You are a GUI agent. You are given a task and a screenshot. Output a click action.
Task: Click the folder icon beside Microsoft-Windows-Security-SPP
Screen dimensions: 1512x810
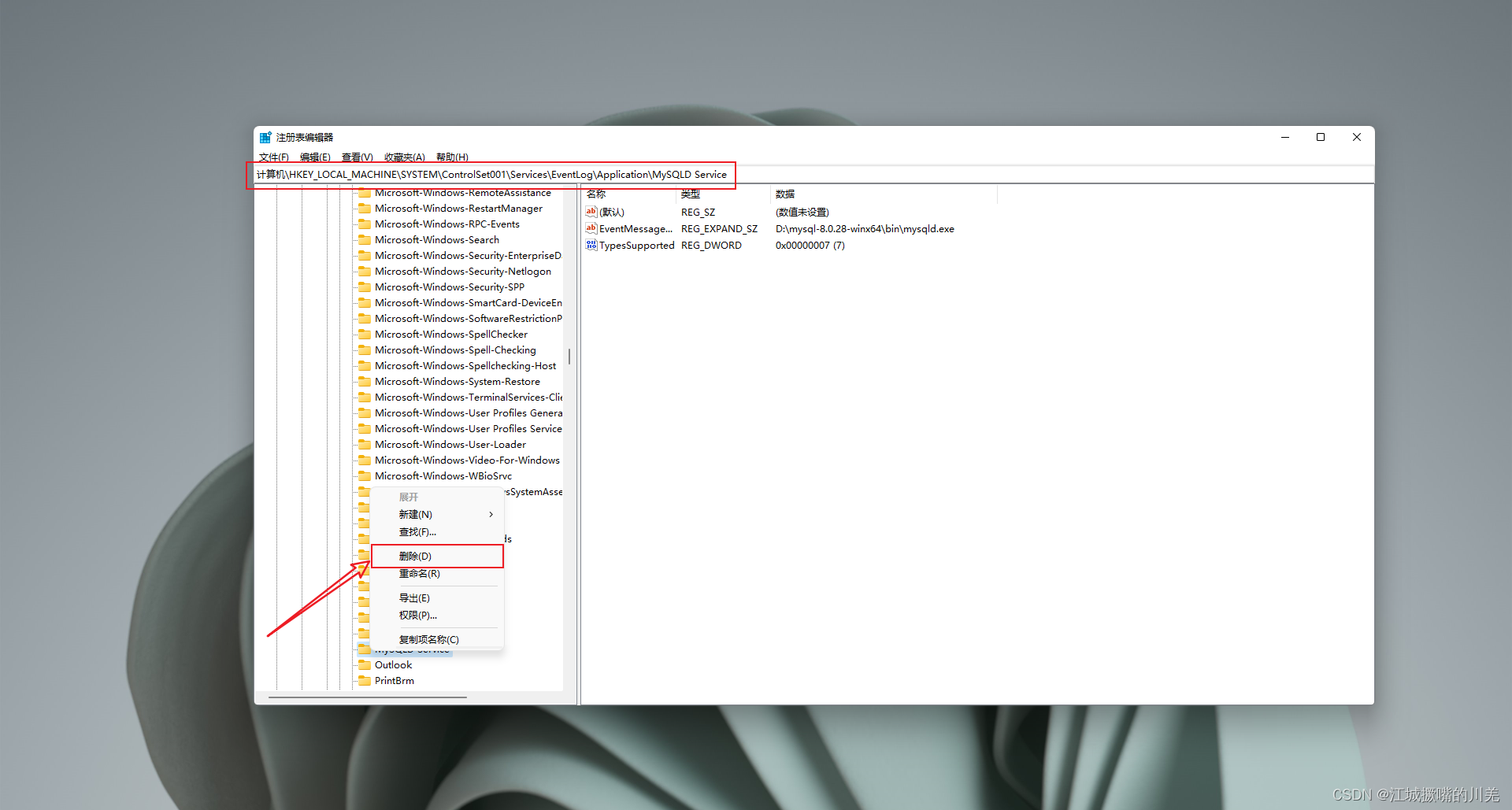tap(364, 287)
